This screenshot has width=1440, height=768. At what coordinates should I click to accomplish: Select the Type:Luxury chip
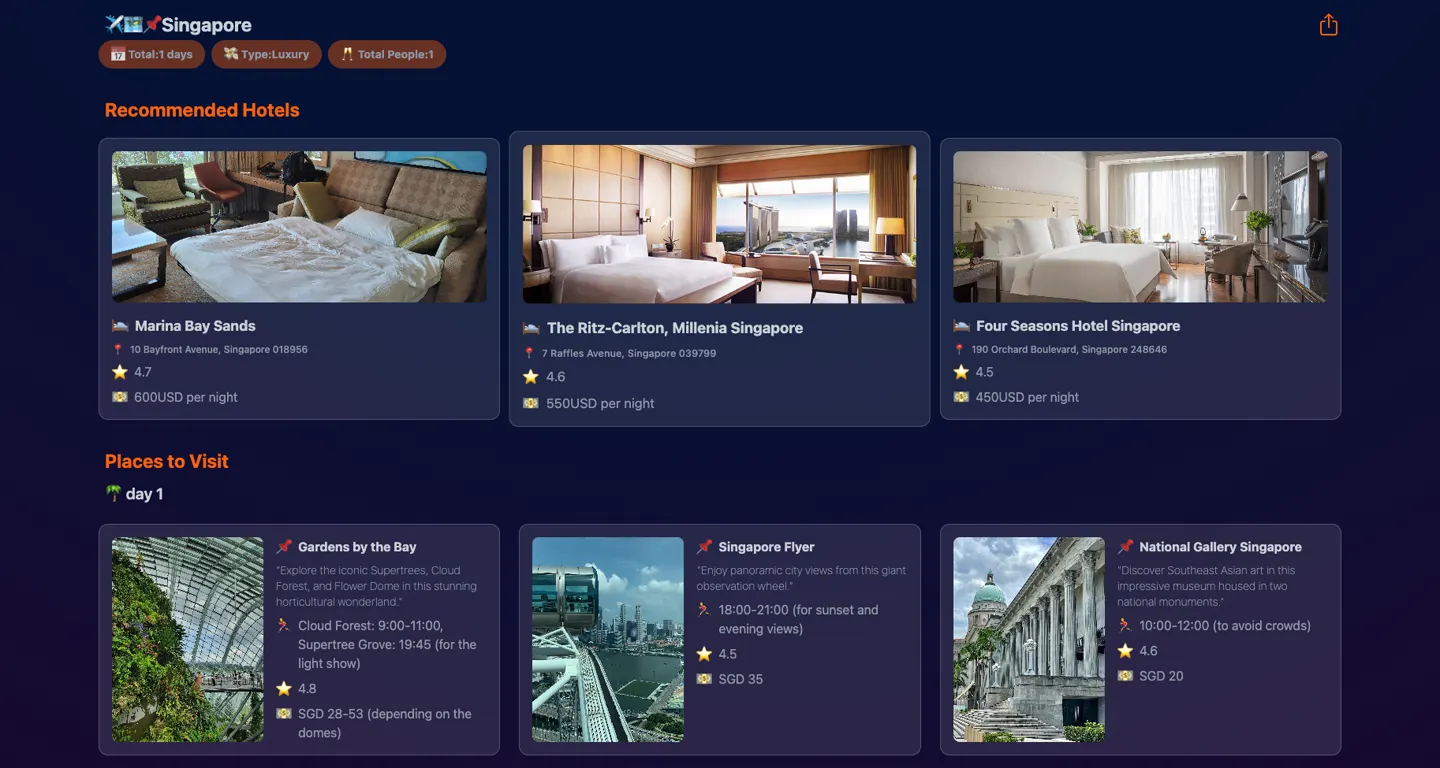[x=266, y=54]
